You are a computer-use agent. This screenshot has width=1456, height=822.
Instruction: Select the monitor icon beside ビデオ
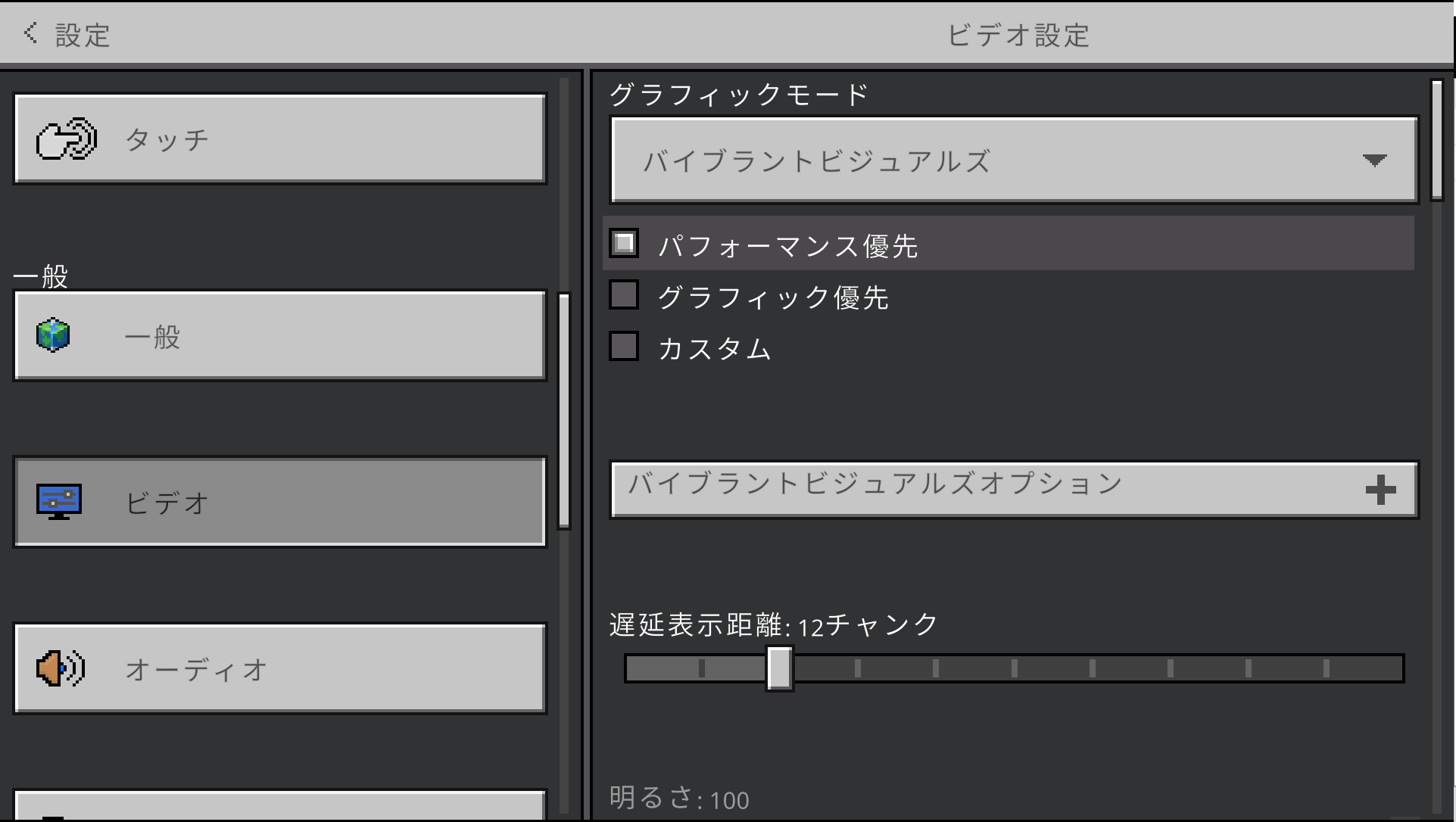point(61,500)
